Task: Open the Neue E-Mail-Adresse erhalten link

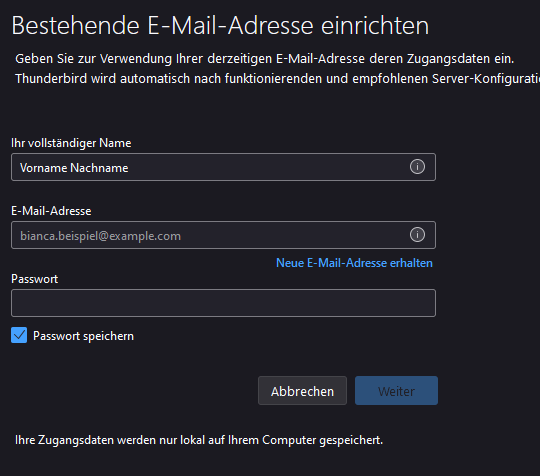Action: pos(354,263)
